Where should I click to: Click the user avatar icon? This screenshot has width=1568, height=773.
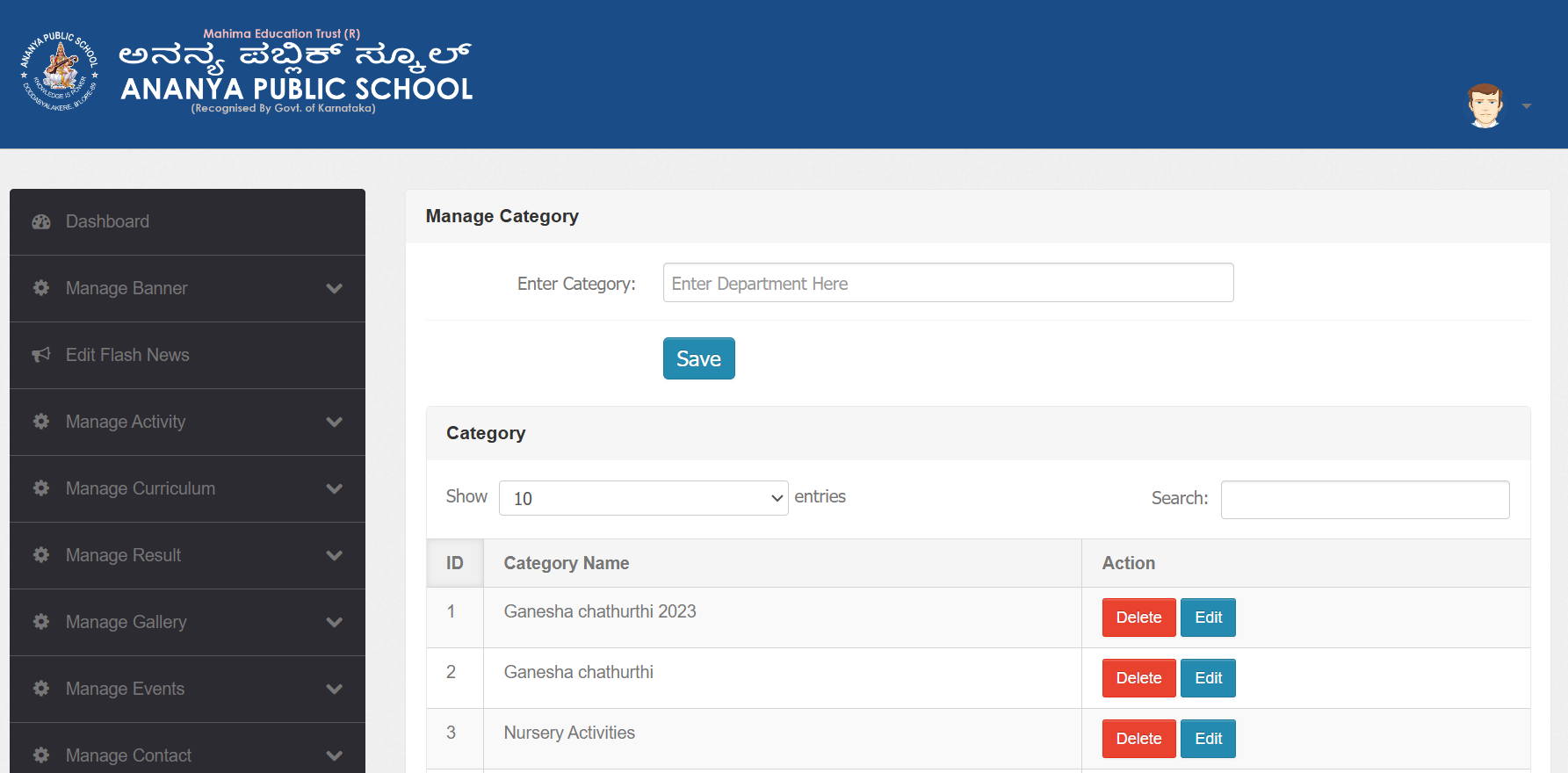pos(1485,105)
